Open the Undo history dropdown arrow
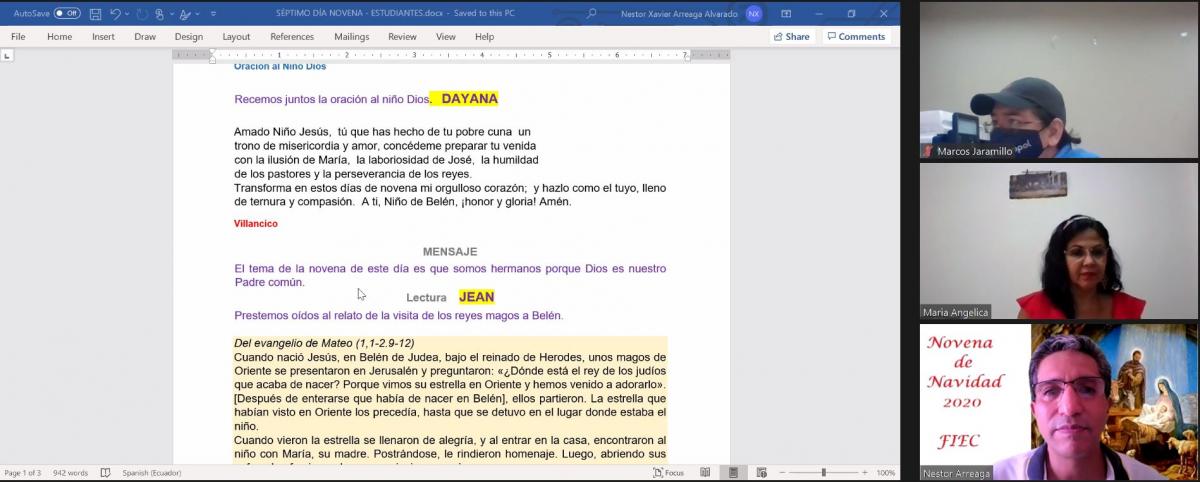Screen dimensions: 1200x482 [x=128, y=14]
